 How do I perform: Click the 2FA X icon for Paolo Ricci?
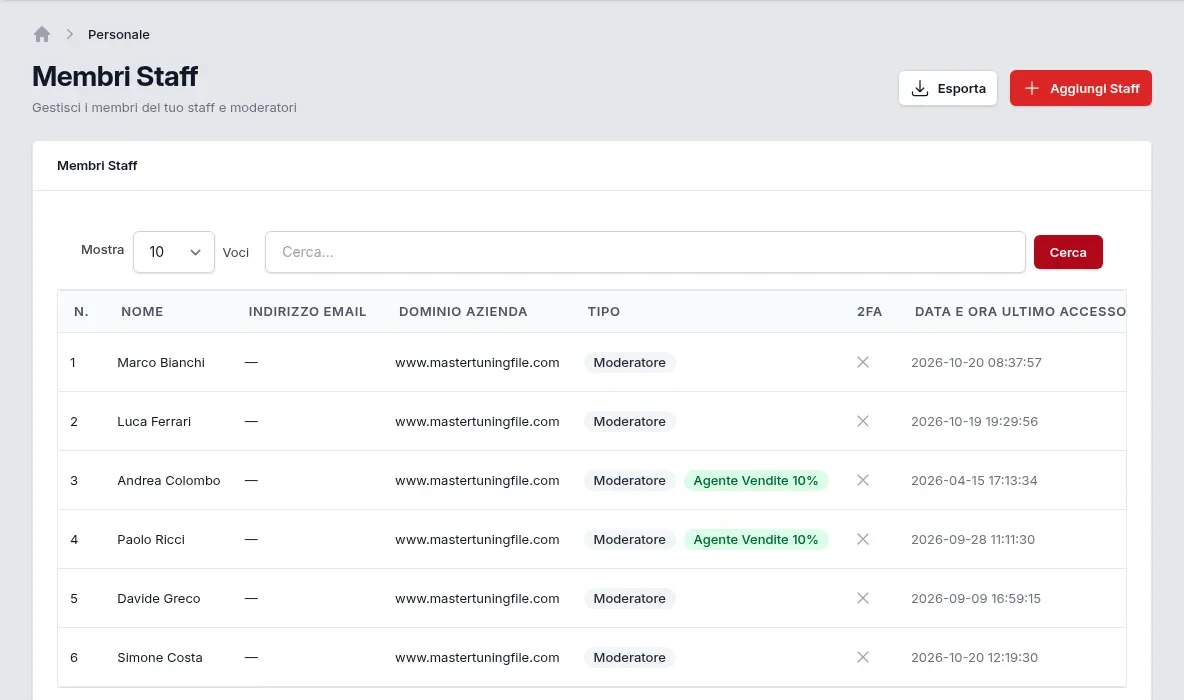[x=862, y=539]
